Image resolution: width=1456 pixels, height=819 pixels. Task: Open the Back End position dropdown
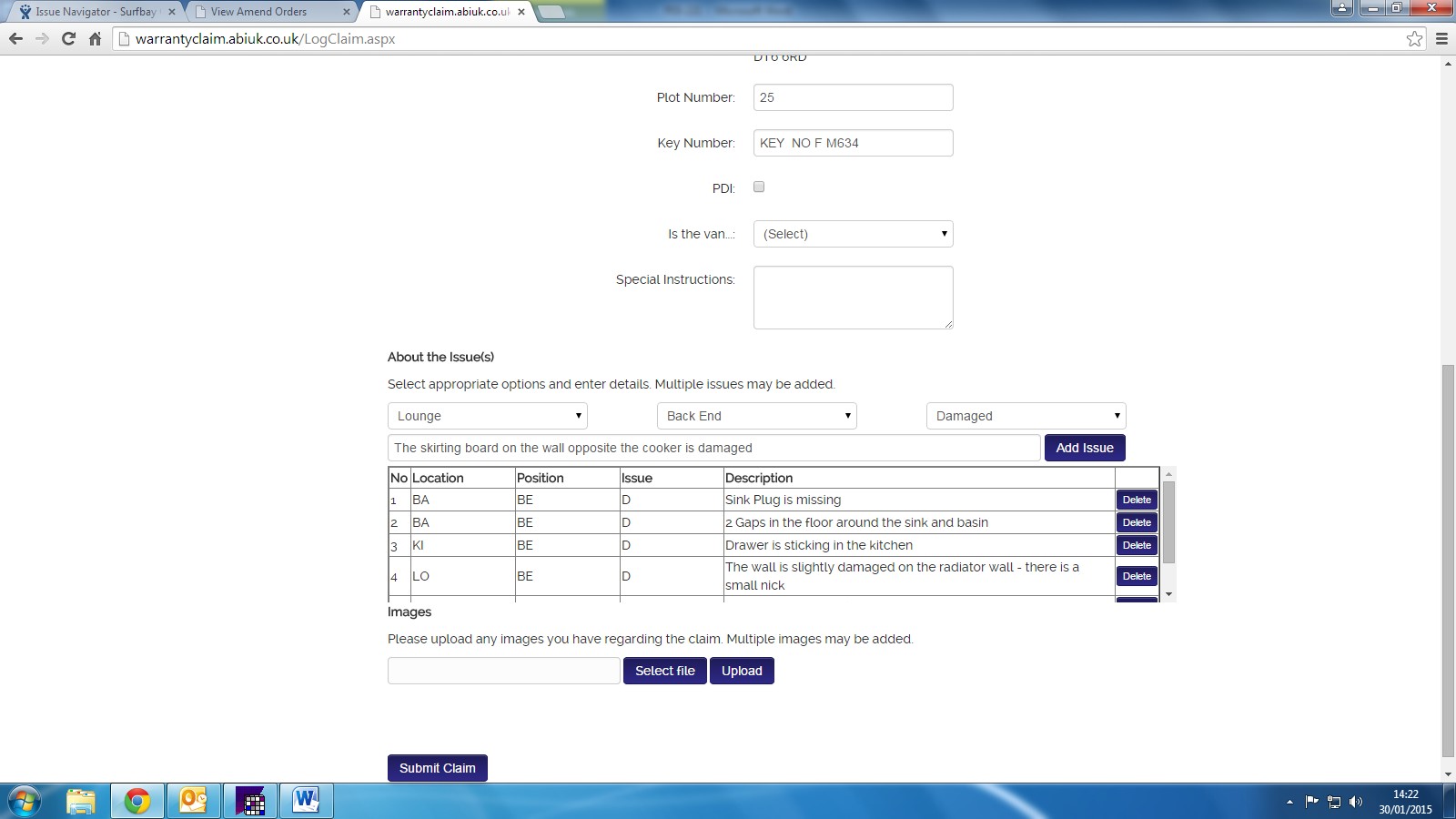[756, 416]
